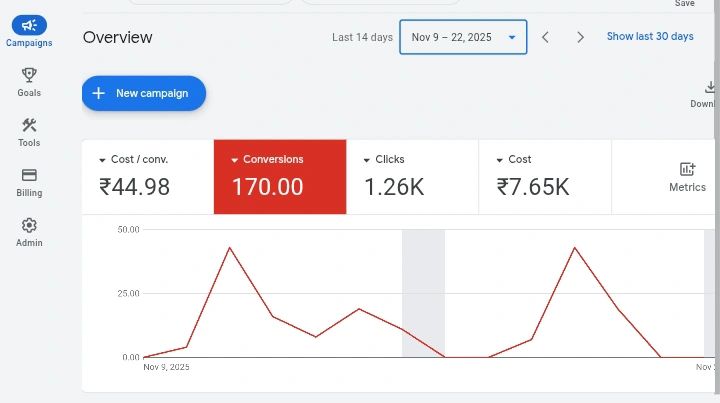Go to next date range arrow
The image size is (720, 403).
click(580, 37)
